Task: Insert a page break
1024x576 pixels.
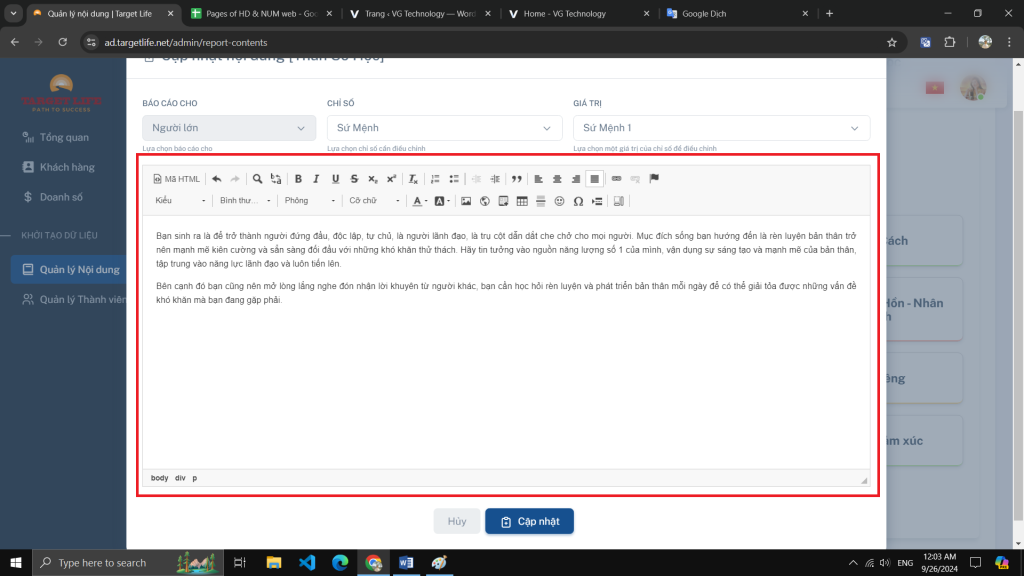Action: tap(597, 201)
